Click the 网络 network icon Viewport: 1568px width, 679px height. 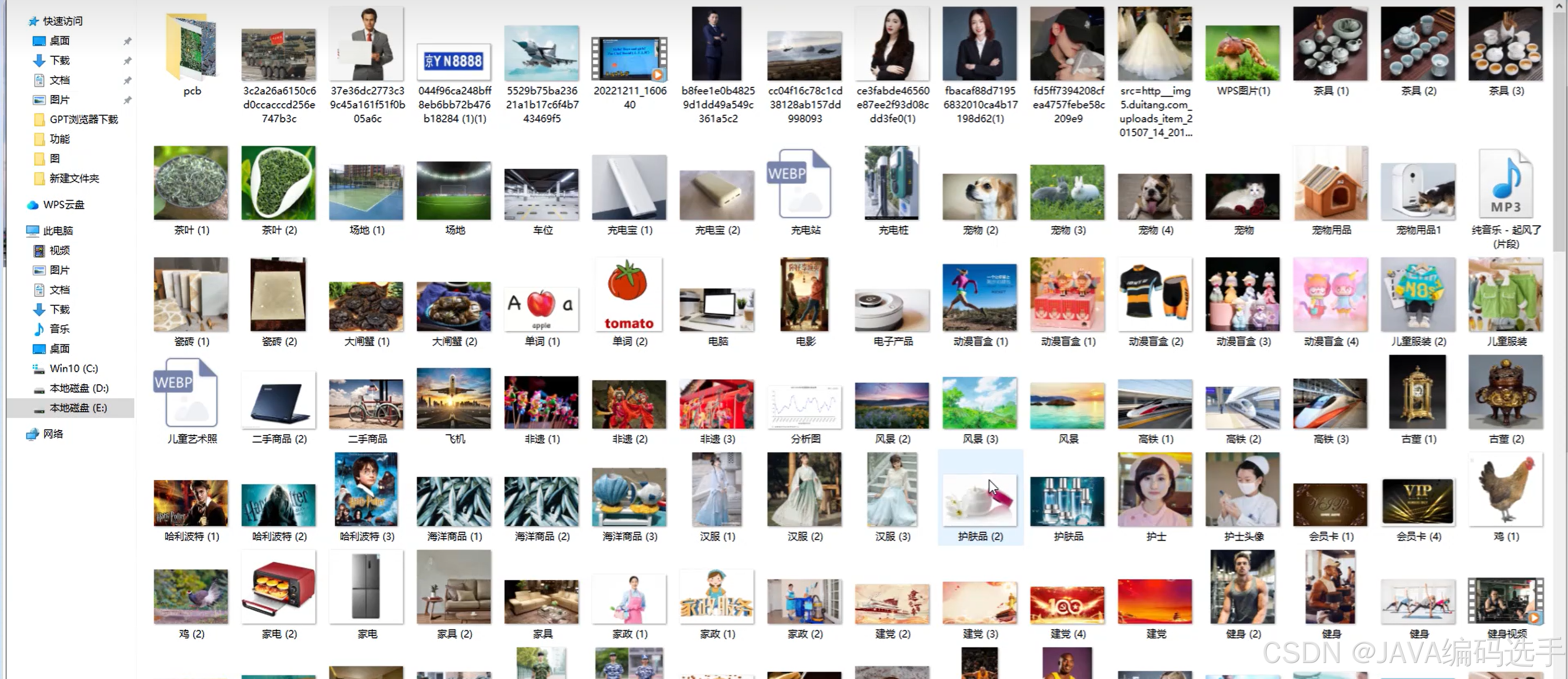pos(33,434)
